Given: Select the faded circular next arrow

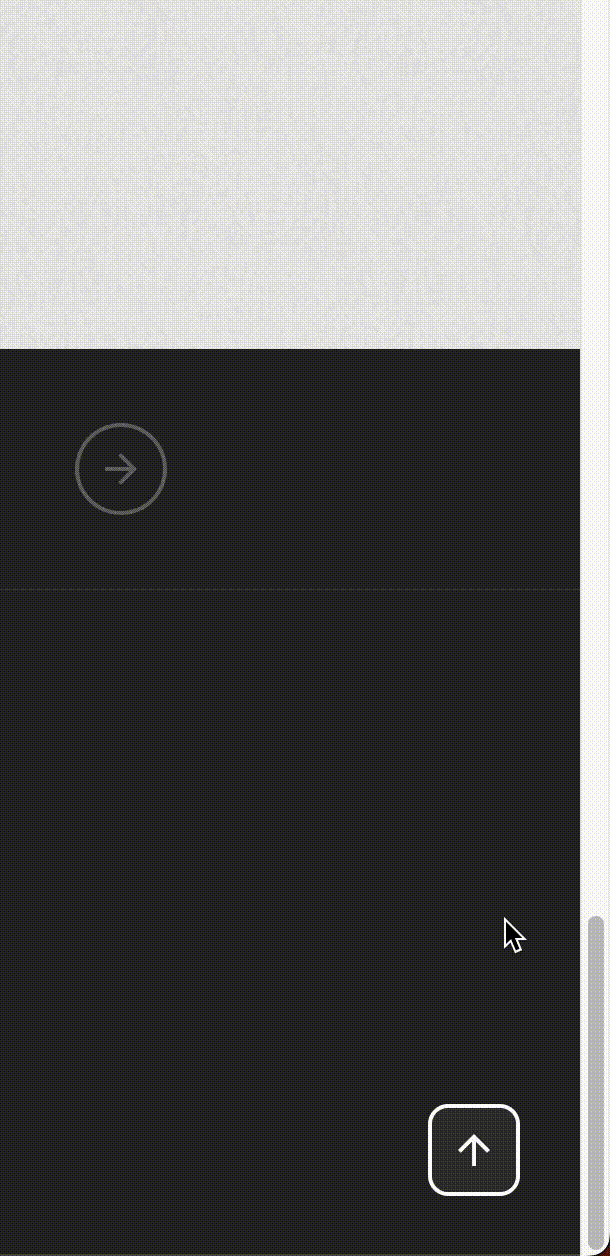Looking at the screenshot, I should point(121,469).
